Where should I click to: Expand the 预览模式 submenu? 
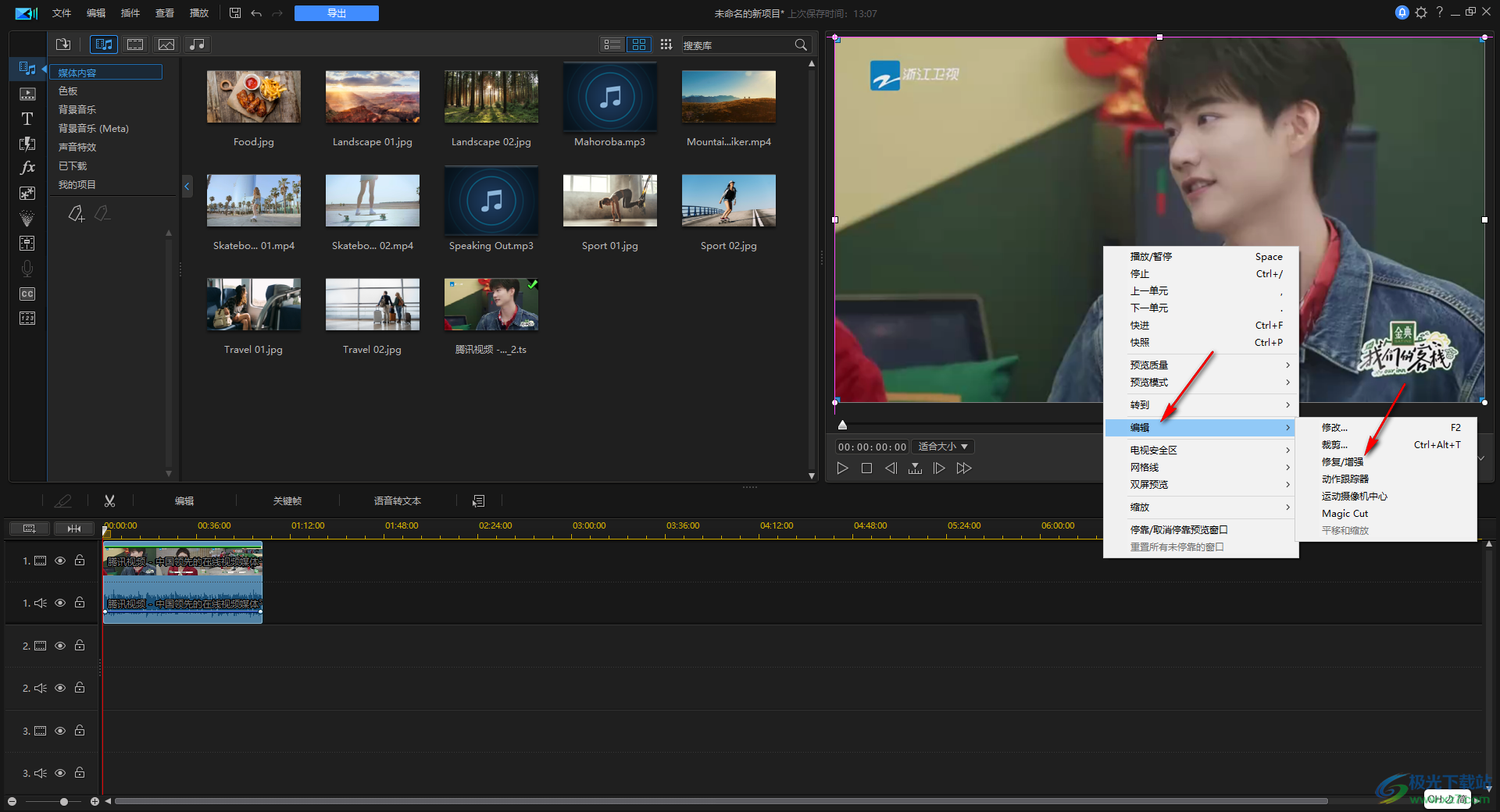(1201, 382)
